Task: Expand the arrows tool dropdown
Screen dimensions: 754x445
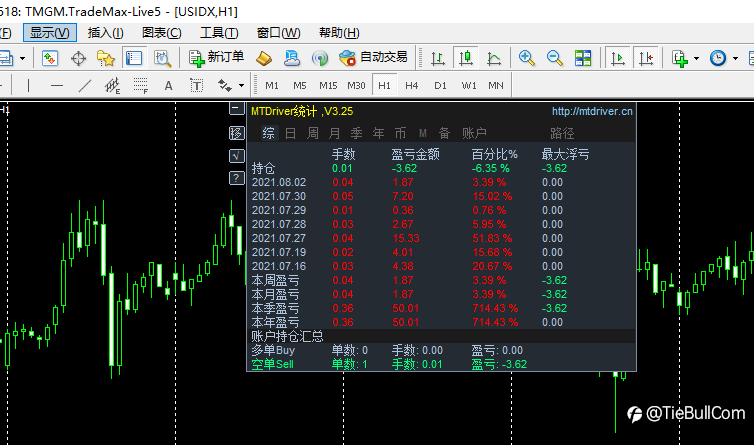Action: pyautogui.click(x=241, y=86)
